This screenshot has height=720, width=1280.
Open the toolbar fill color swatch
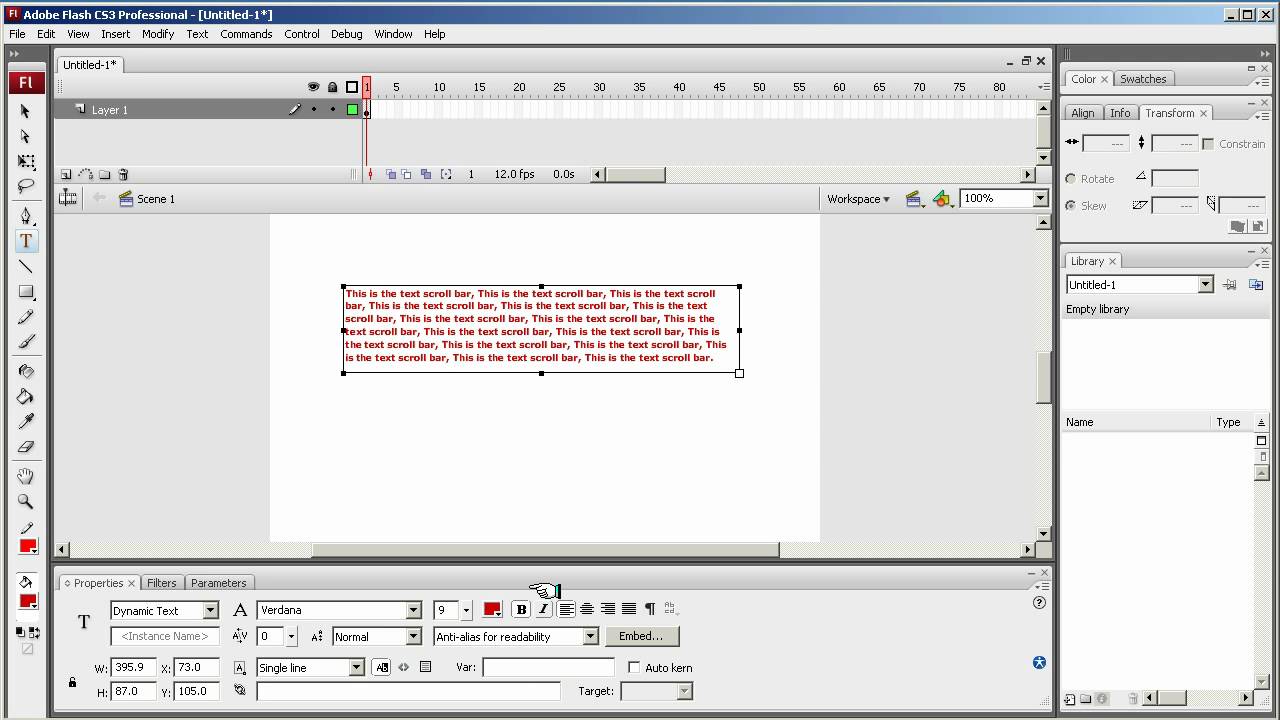[x=27, y=602]
